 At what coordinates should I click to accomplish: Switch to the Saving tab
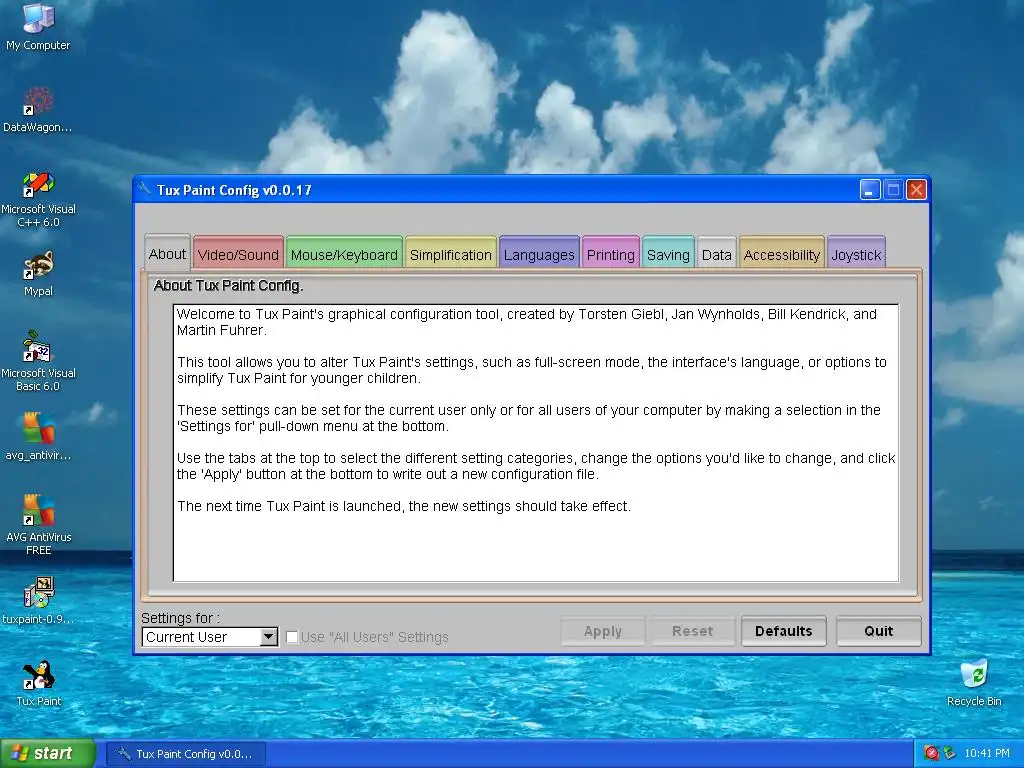(x=668, y=254)
